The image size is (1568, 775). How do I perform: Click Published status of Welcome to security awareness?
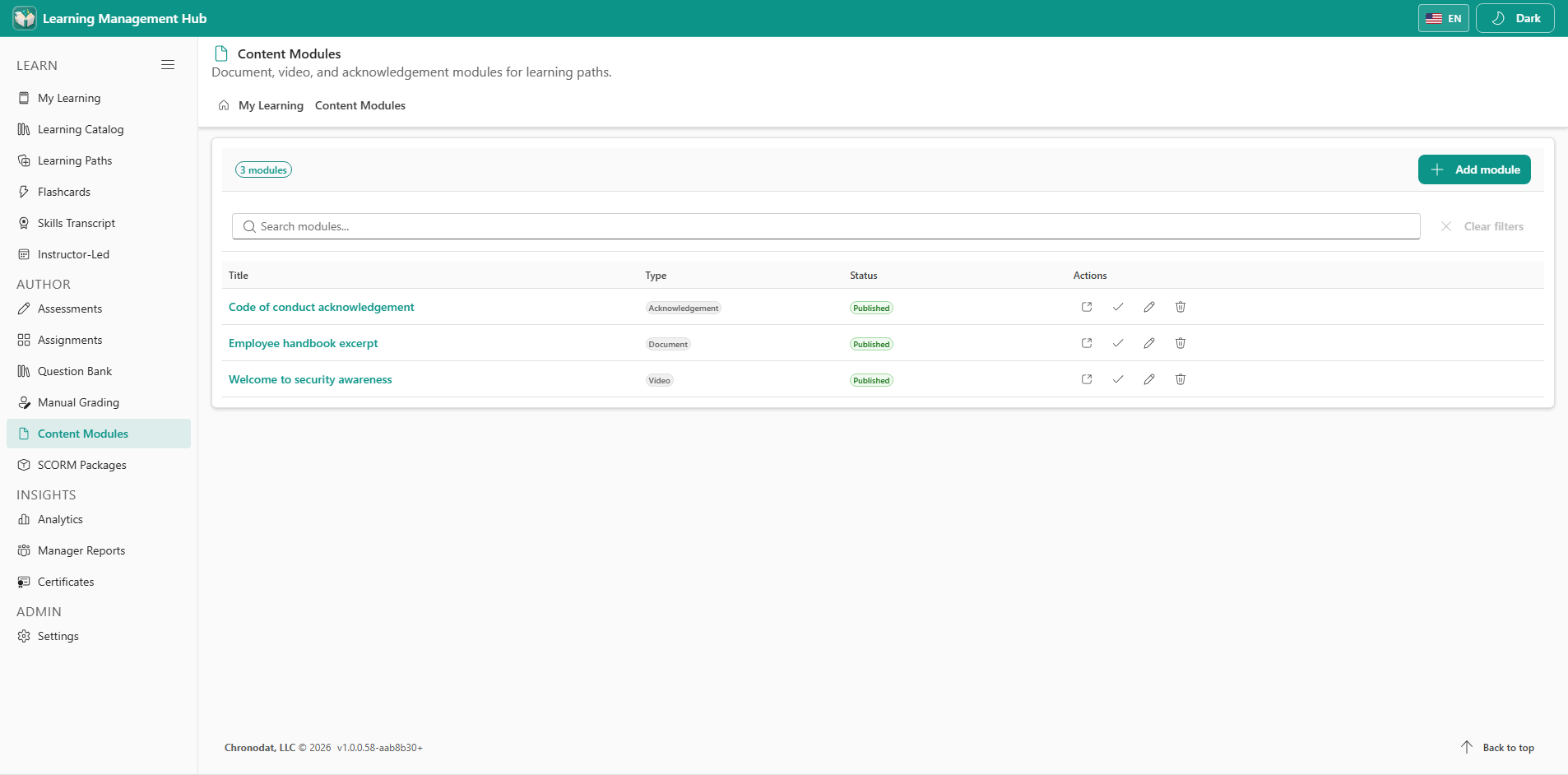click(x=871, y=381)
